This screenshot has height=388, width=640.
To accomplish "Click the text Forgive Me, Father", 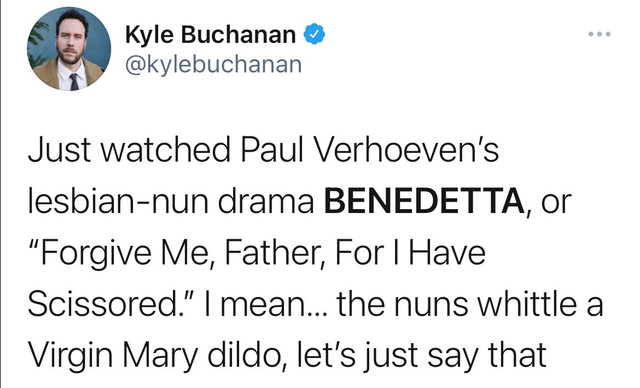I will point(176,253).
